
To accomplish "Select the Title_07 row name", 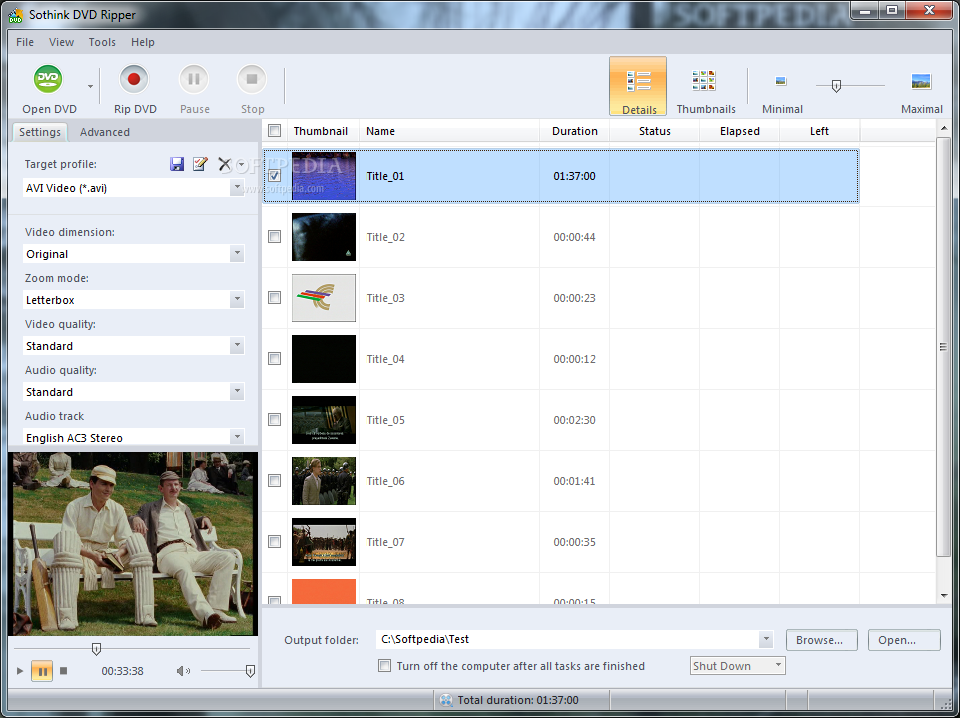I will coord(385,542).
